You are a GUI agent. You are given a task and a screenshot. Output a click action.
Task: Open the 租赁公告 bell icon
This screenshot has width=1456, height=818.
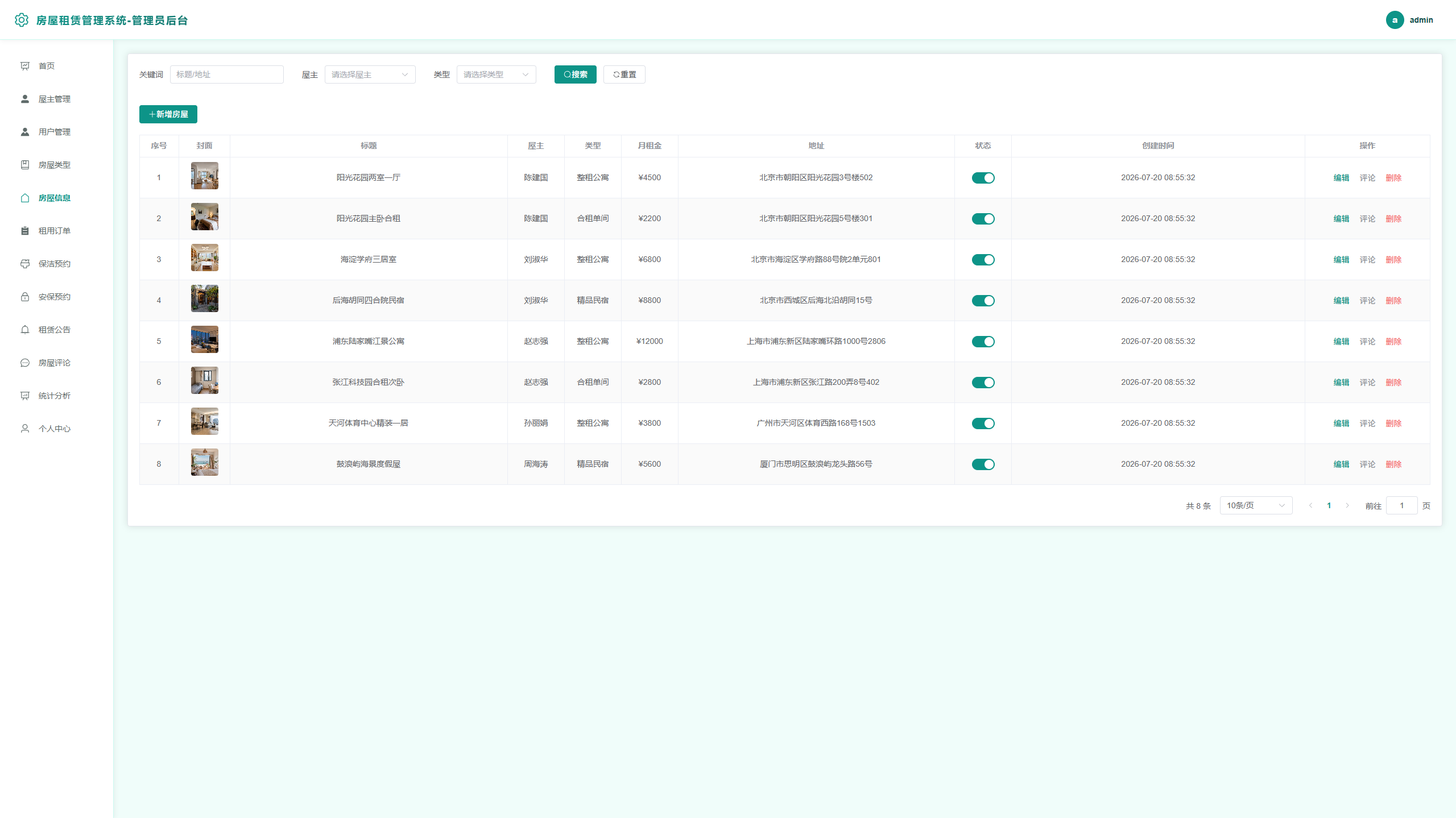(25, 330)
